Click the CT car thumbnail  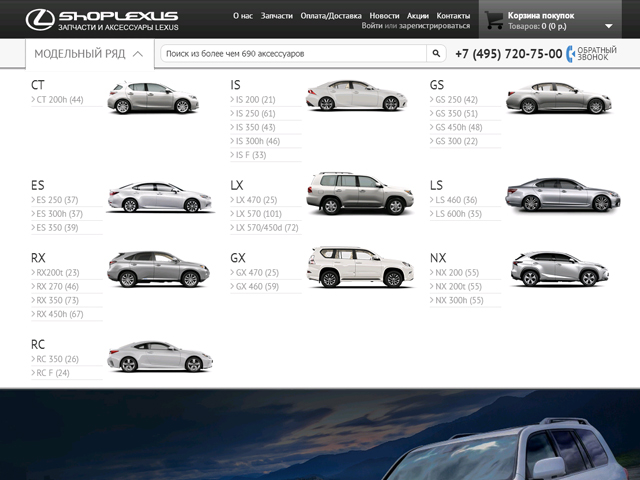click(153, 97)
